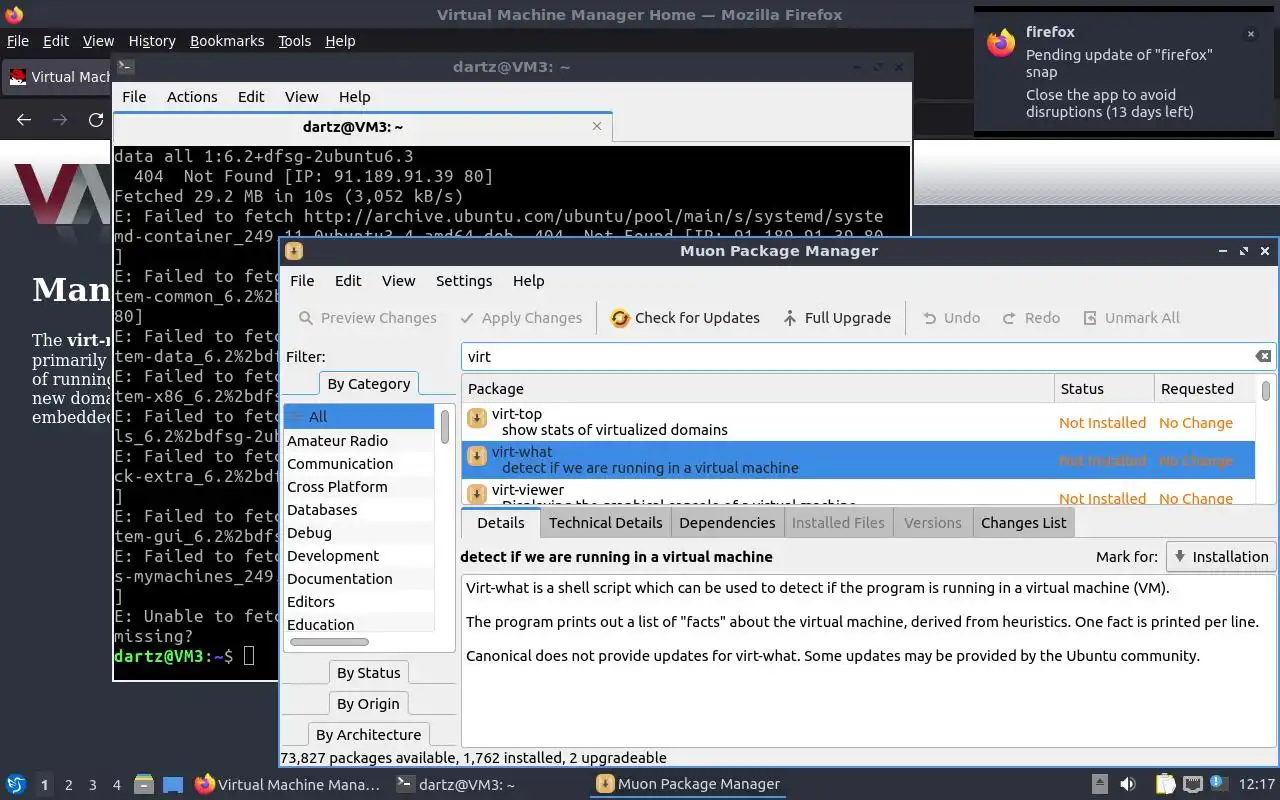Screen dimensions: 1280x800
Task: Select the Amateur Radio category
Action: click(359, 441)
